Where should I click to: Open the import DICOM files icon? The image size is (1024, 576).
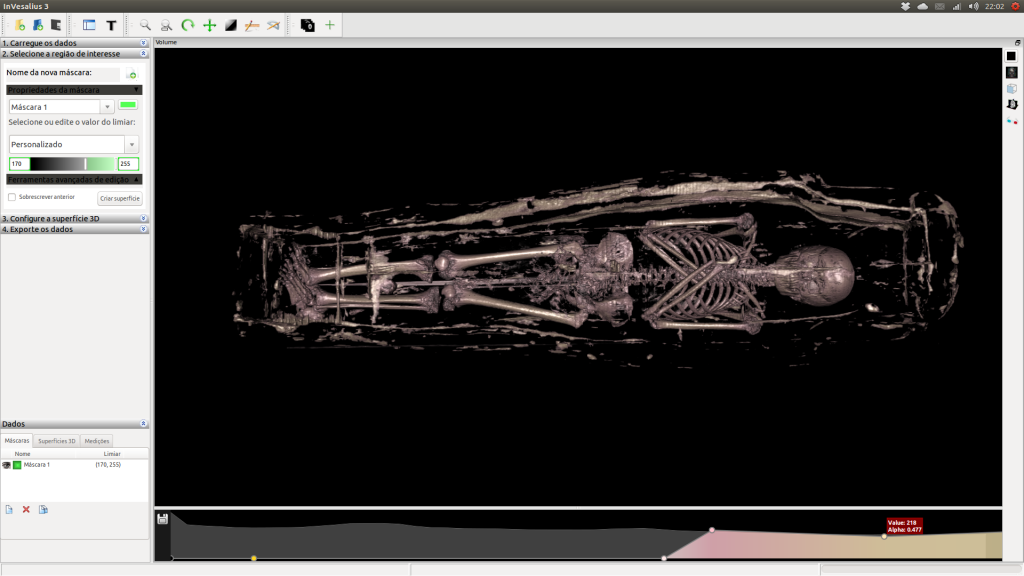point(19,25)
